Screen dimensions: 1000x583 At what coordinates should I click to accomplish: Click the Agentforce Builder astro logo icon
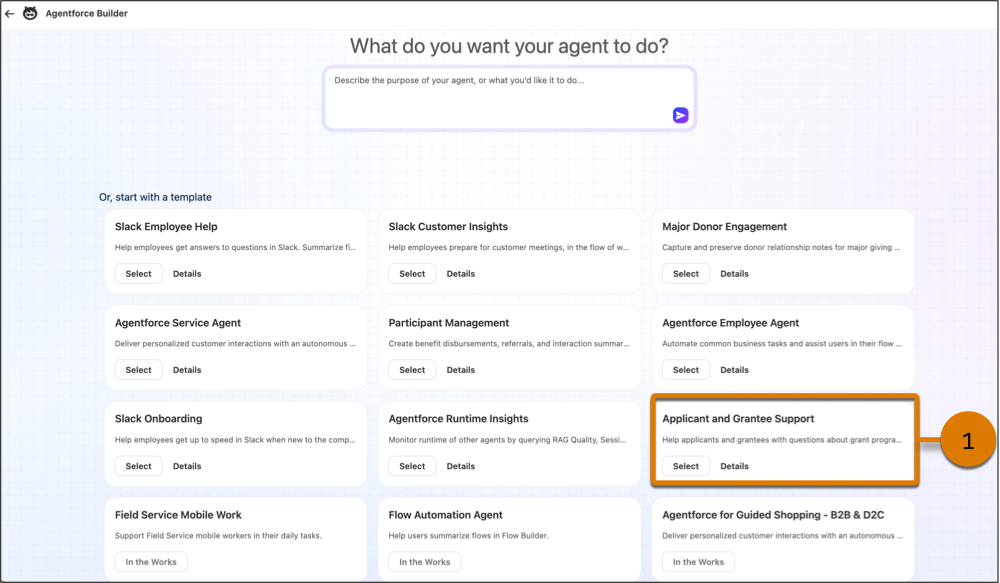[30, 13]
